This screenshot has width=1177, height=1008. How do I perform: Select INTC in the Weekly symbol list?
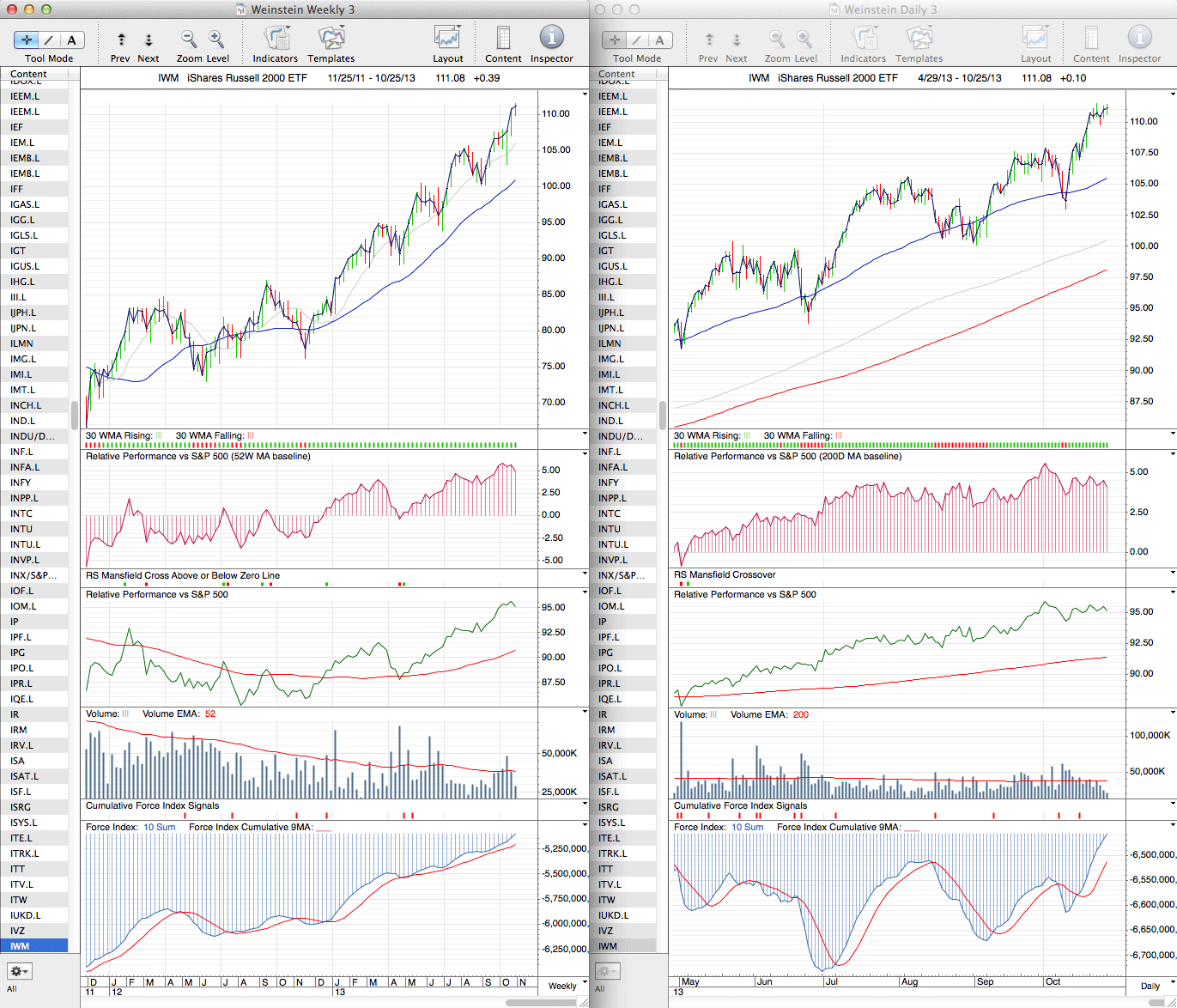(x=34, y=513)
